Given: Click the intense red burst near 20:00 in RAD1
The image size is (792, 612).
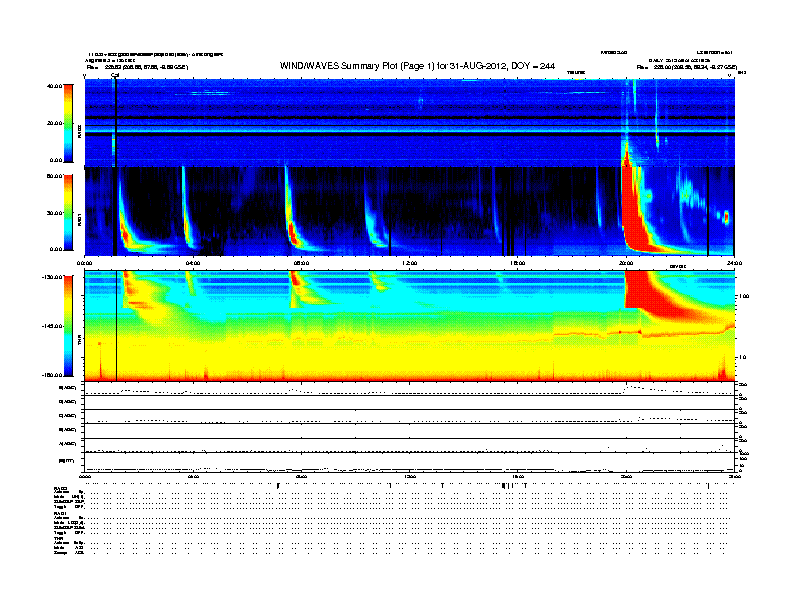Looking at the screenshot, I should coord(634,212).
